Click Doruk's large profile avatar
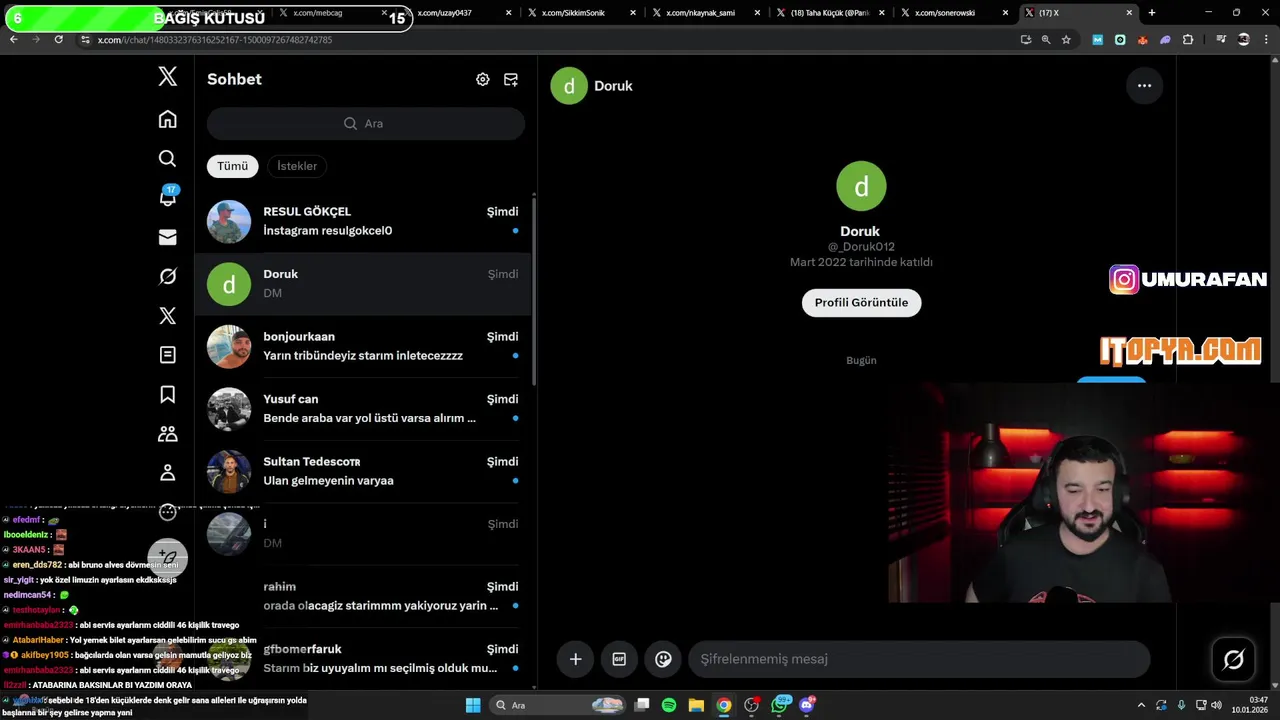Screen dimensions: 1280x720 [x=861, y=186]
